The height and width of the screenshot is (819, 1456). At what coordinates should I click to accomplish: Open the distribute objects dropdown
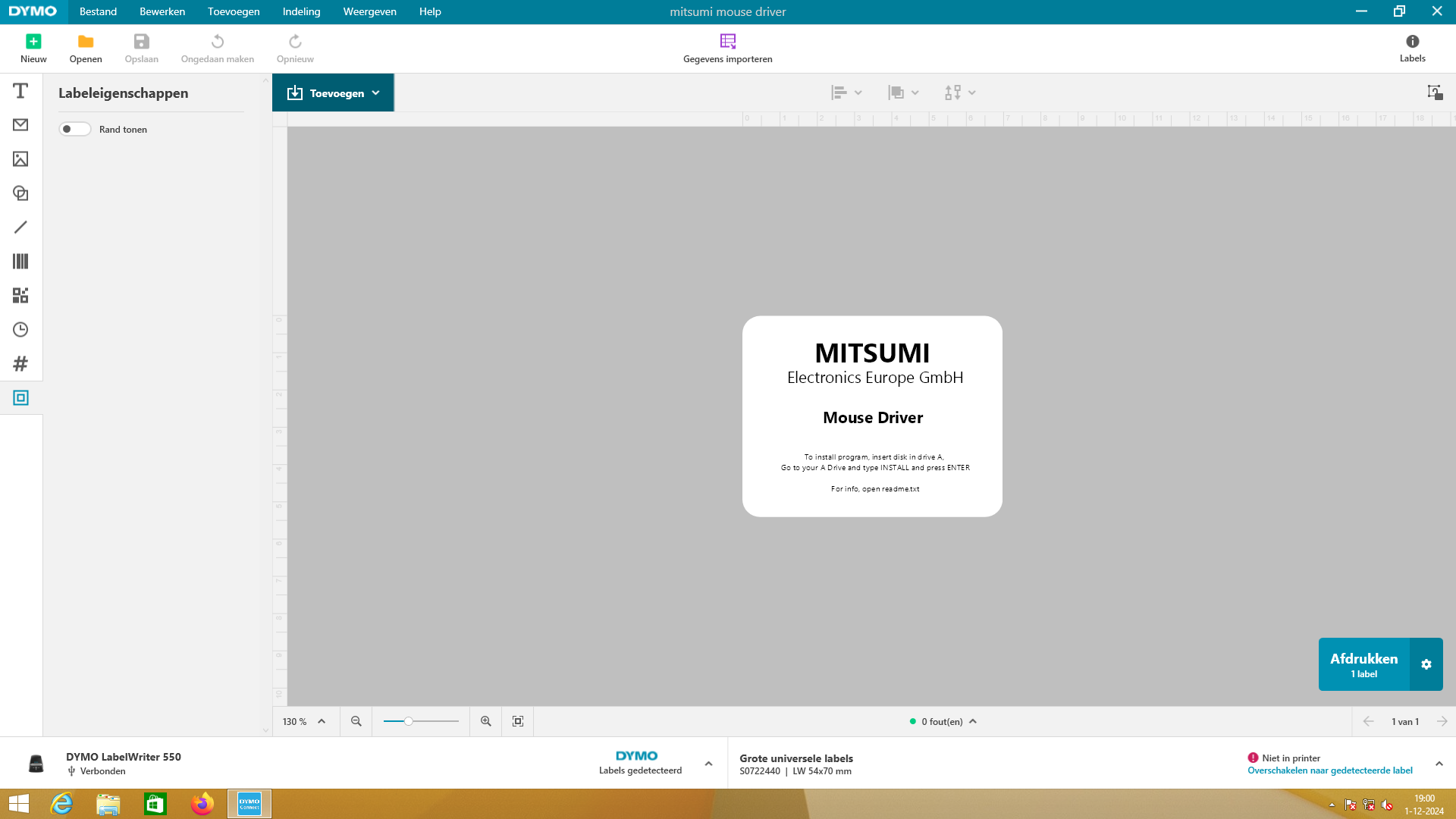[960, 93]
